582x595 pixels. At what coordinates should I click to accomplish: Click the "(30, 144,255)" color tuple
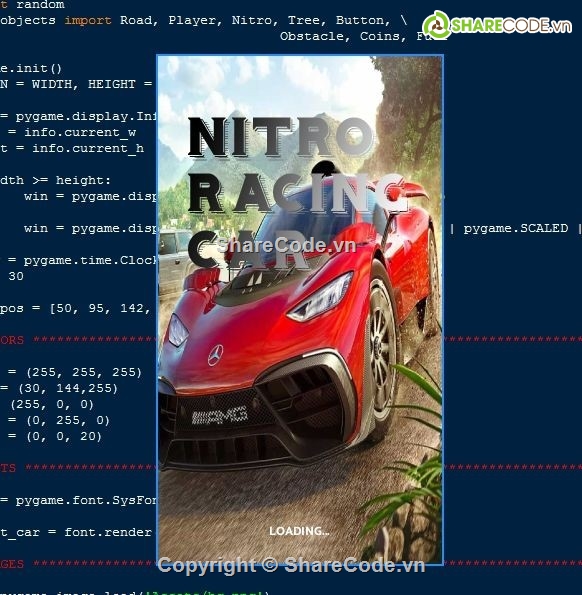click(x=68, y=388)
